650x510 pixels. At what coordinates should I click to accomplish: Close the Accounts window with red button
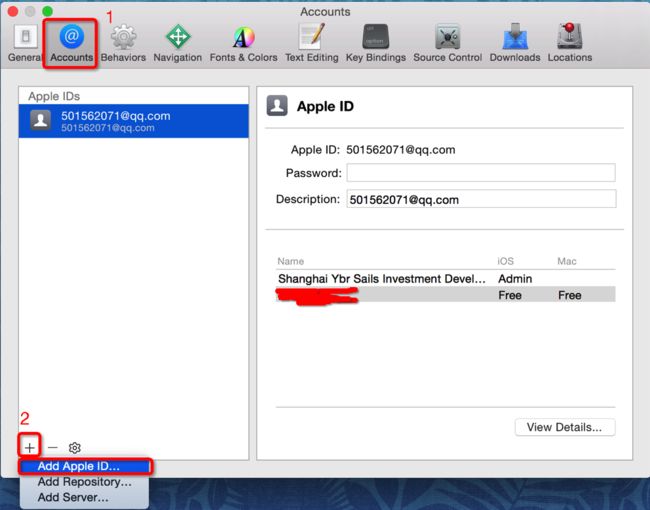pos(12,11)
